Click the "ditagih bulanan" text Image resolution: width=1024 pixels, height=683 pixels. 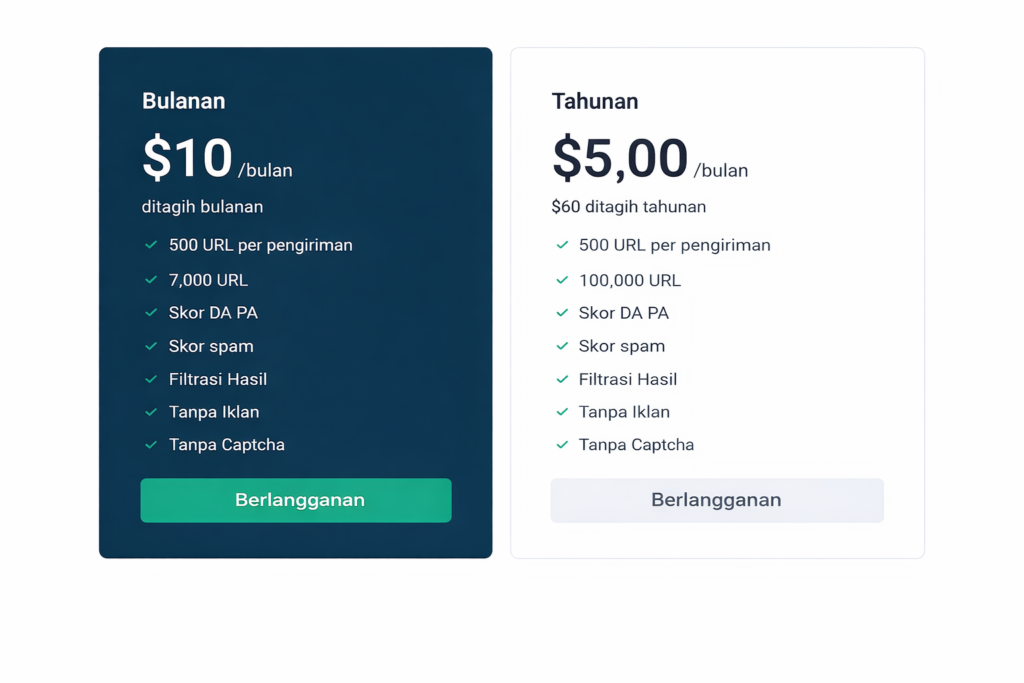(x=202, y=207)
